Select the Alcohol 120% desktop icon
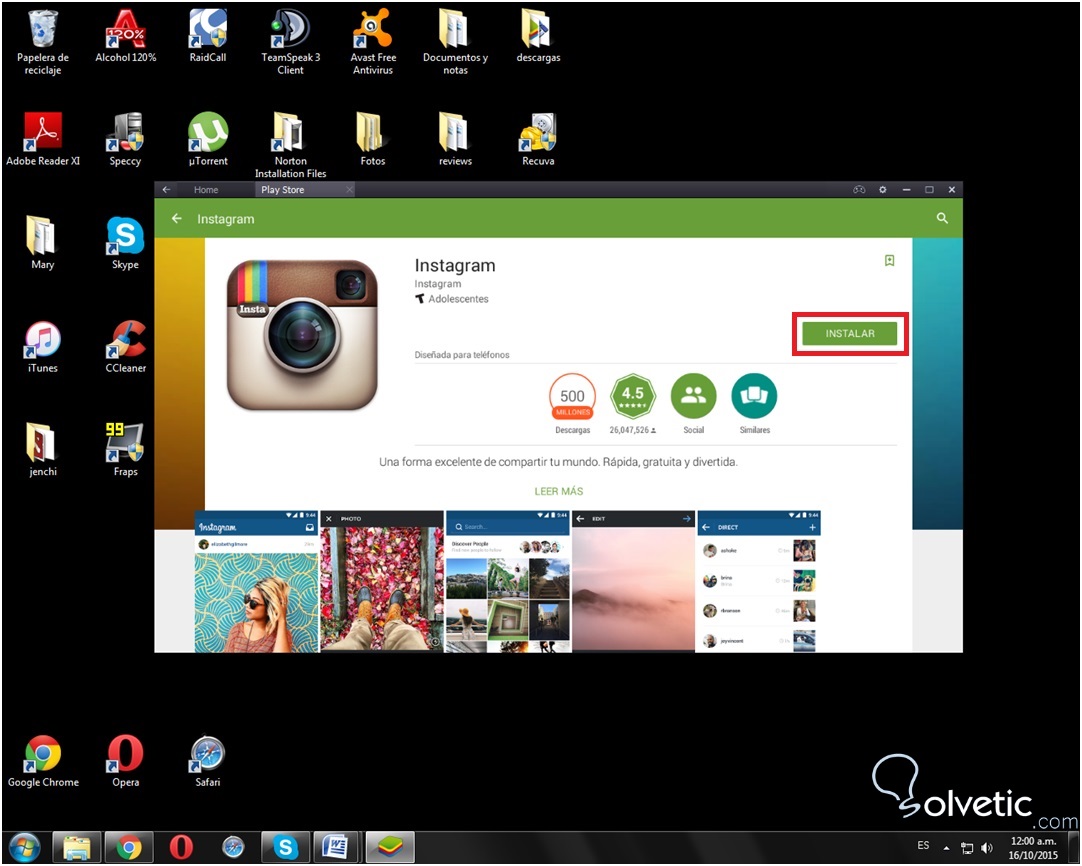This screenshot has width=1082, height=866. (x=126, y=37)
